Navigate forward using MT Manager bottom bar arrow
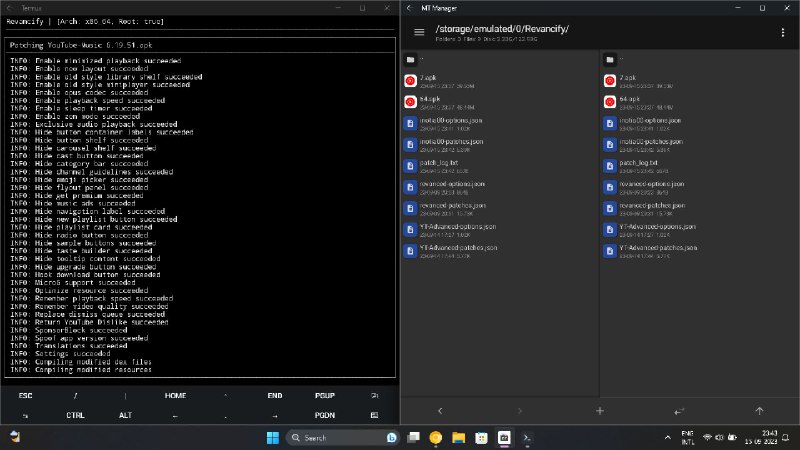Screen dimensions: 800x450 click(x=519, y=411)
